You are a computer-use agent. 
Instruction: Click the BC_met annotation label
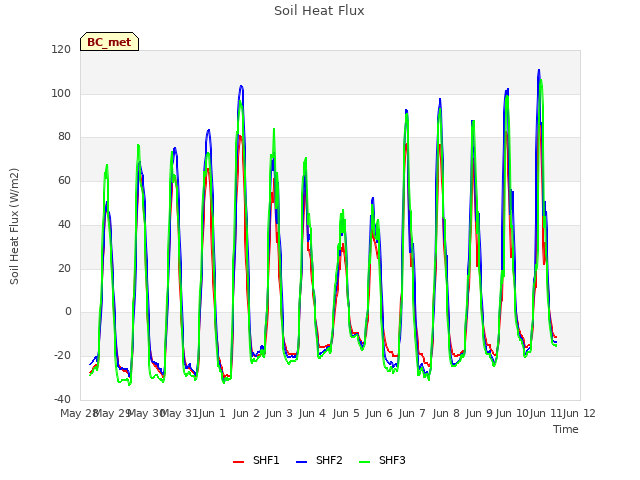coord(109,42)
